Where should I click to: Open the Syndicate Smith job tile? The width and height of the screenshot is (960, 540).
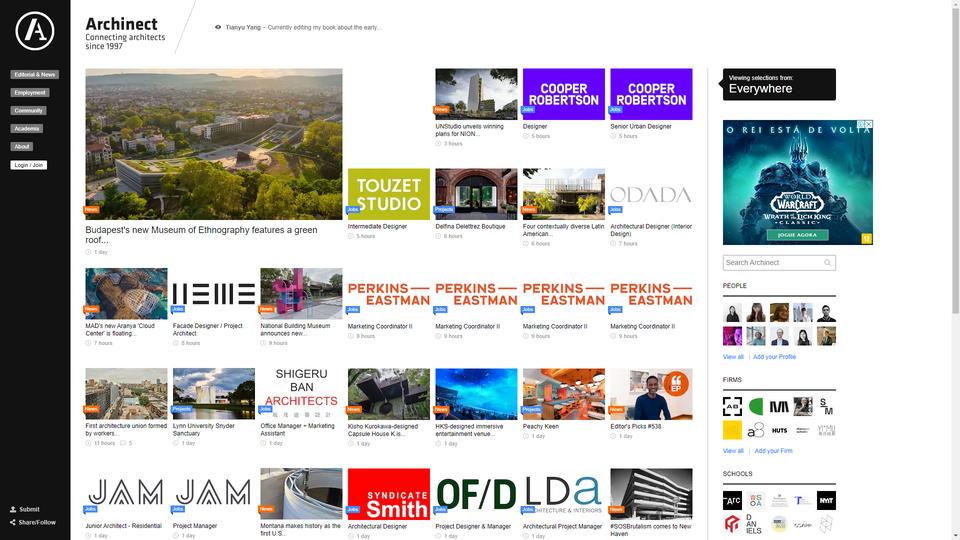[389, 494]
